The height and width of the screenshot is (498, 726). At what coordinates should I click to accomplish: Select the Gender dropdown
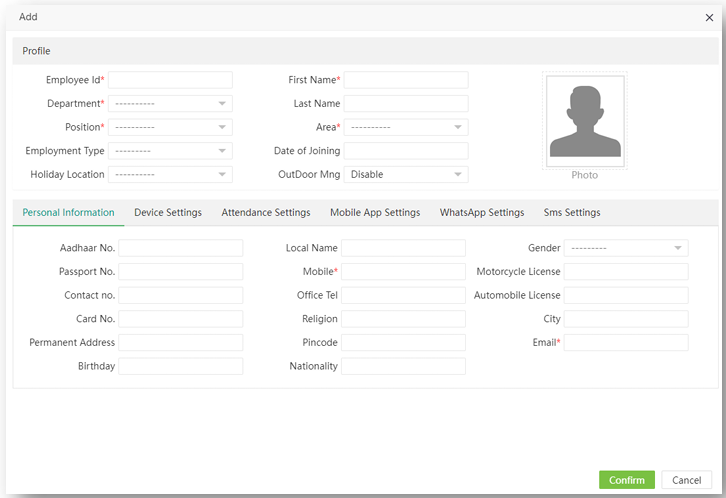pos(625,248)
